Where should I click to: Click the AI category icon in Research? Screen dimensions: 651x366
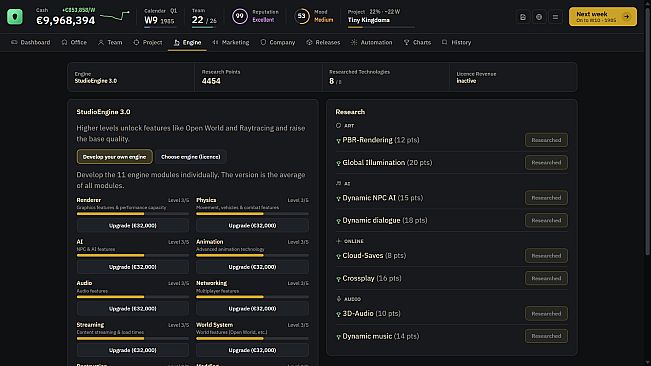click(338, 183)
